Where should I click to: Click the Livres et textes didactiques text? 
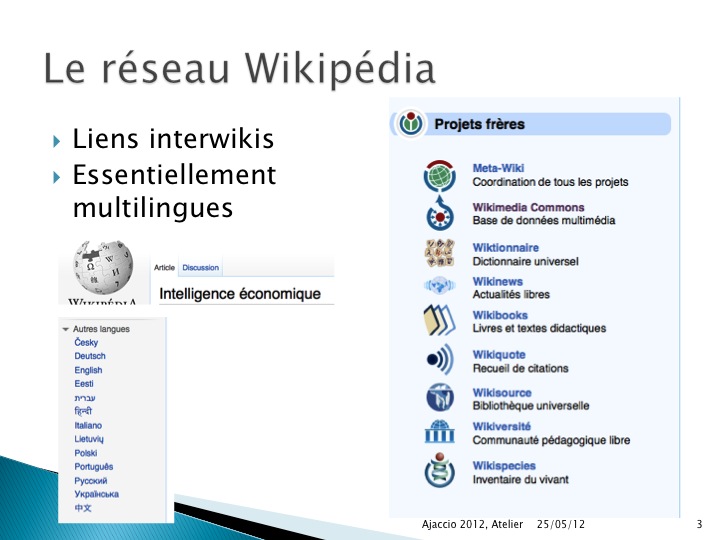539,328
